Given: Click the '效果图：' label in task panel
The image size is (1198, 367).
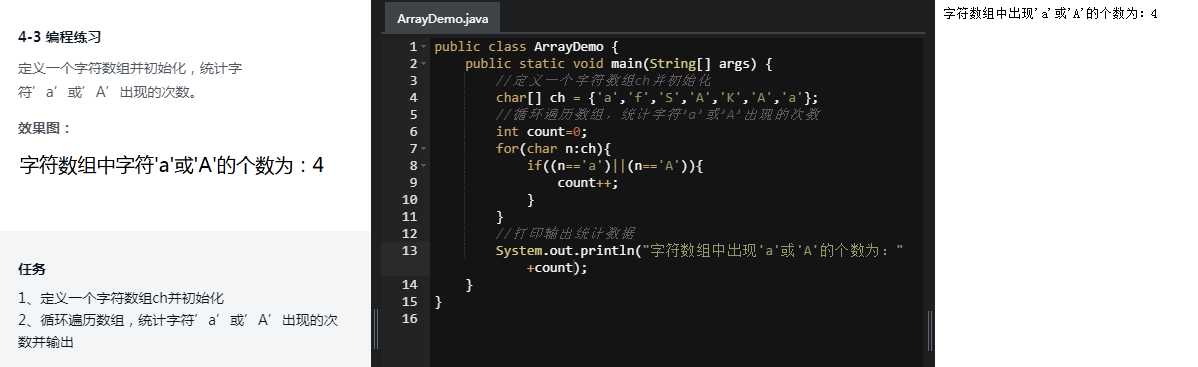Looking at the screenshot, I should [44, 128].
